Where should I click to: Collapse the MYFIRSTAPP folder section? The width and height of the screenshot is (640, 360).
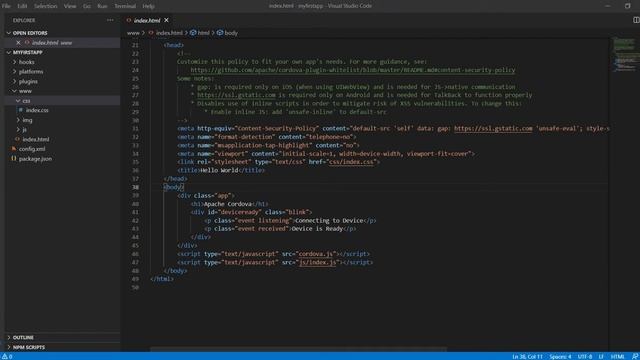9,52
